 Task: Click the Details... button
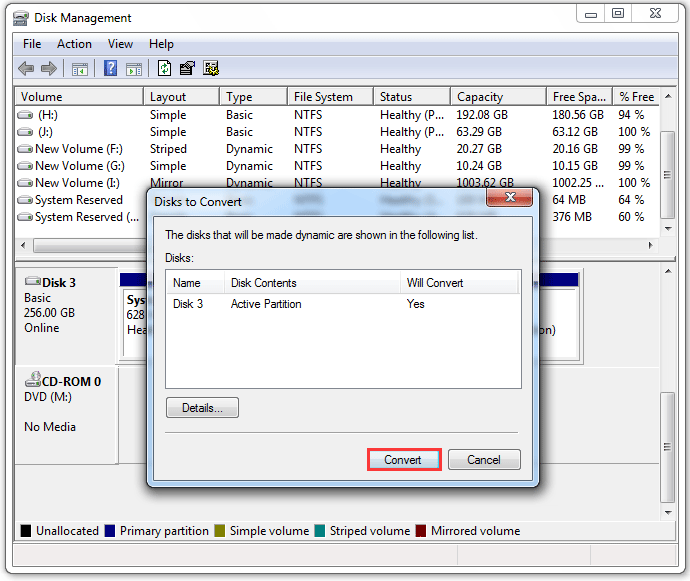click(x=202, y=408)
